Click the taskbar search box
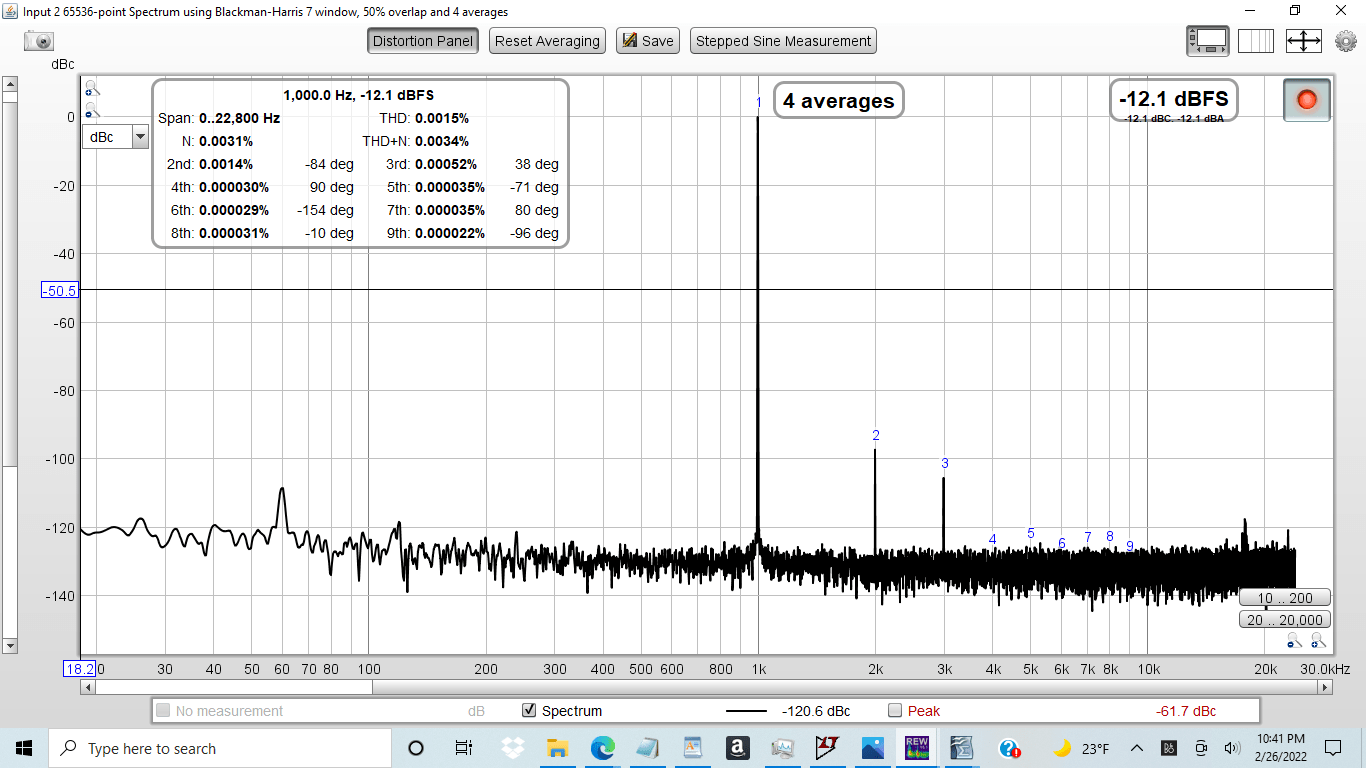 [x=220, y=748]
